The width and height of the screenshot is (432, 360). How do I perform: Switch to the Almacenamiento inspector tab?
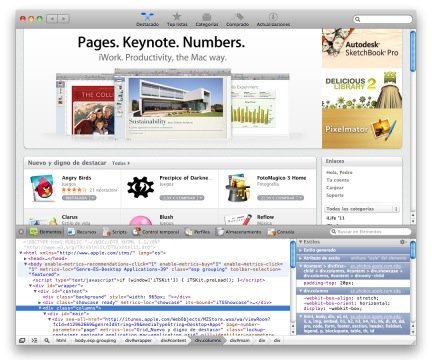click(239, 232)
